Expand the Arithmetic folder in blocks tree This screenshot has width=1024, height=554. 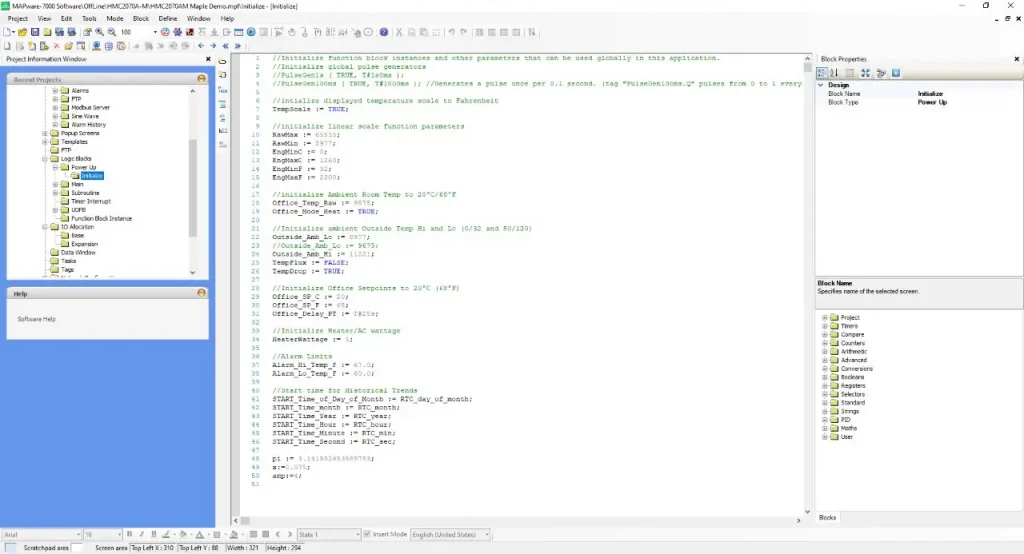coord(825,351)
